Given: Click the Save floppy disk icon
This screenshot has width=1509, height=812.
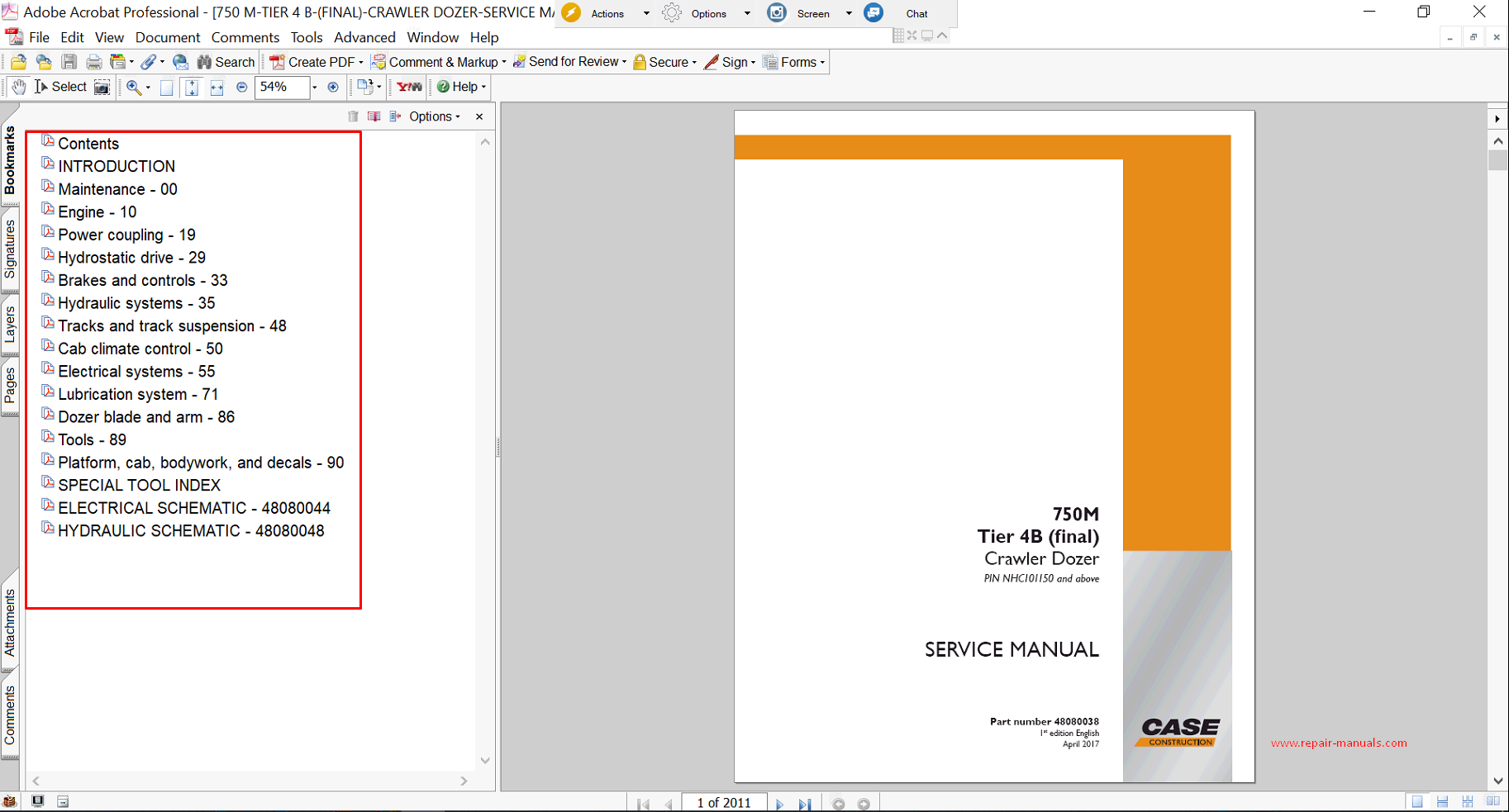Looking at the screenshot, I should click(69, 62).
